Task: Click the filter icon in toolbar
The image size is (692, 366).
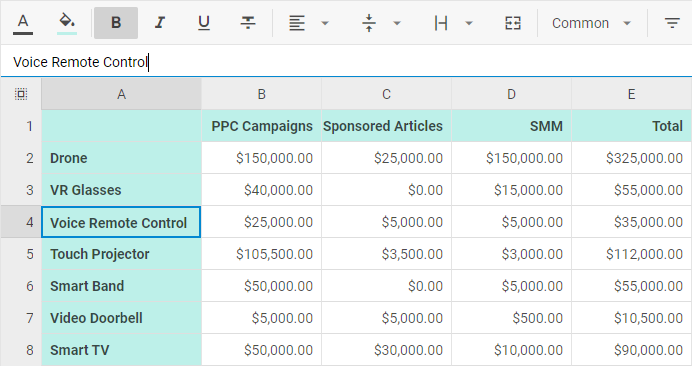Action: pyautogui.click(x=672, y=23)
